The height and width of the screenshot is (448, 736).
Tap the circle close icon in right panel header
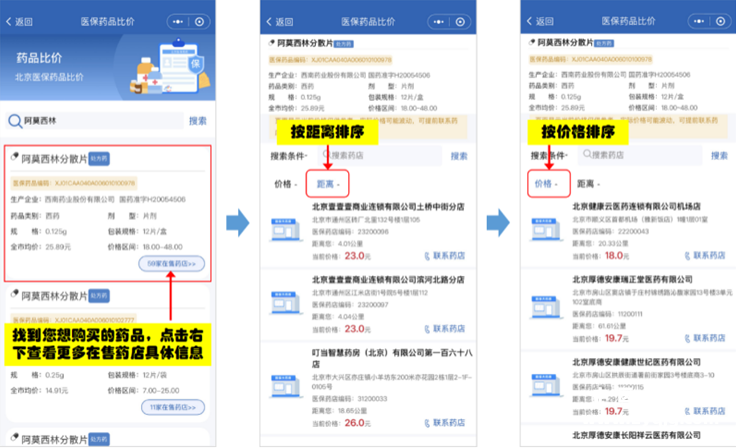721,21
